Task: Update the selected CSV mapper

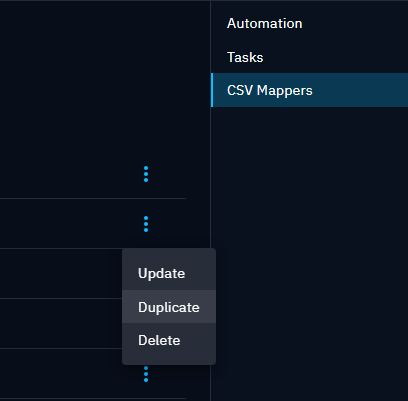Action: coord(169,273)
